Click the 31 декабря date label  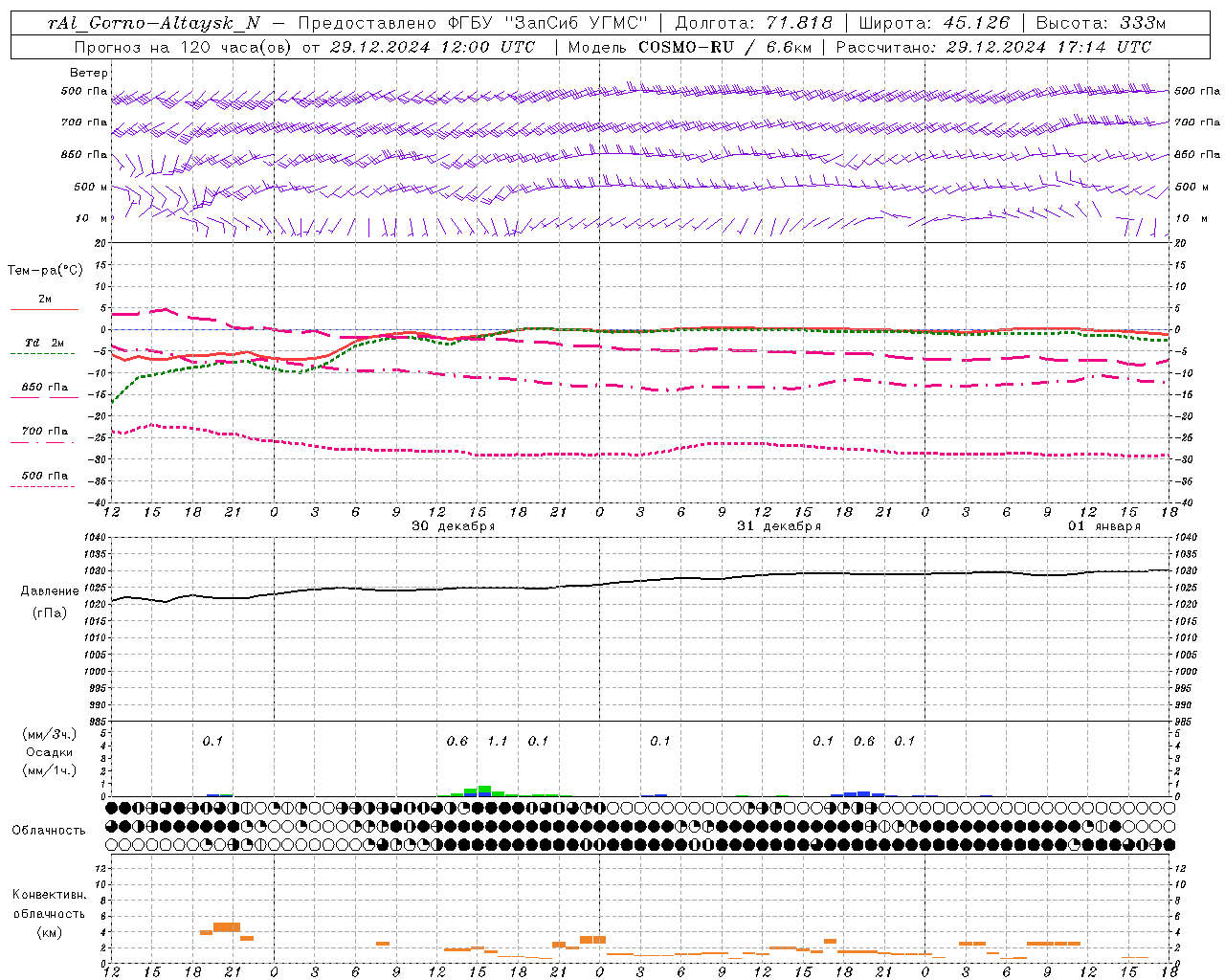click(x=779, y=526)
